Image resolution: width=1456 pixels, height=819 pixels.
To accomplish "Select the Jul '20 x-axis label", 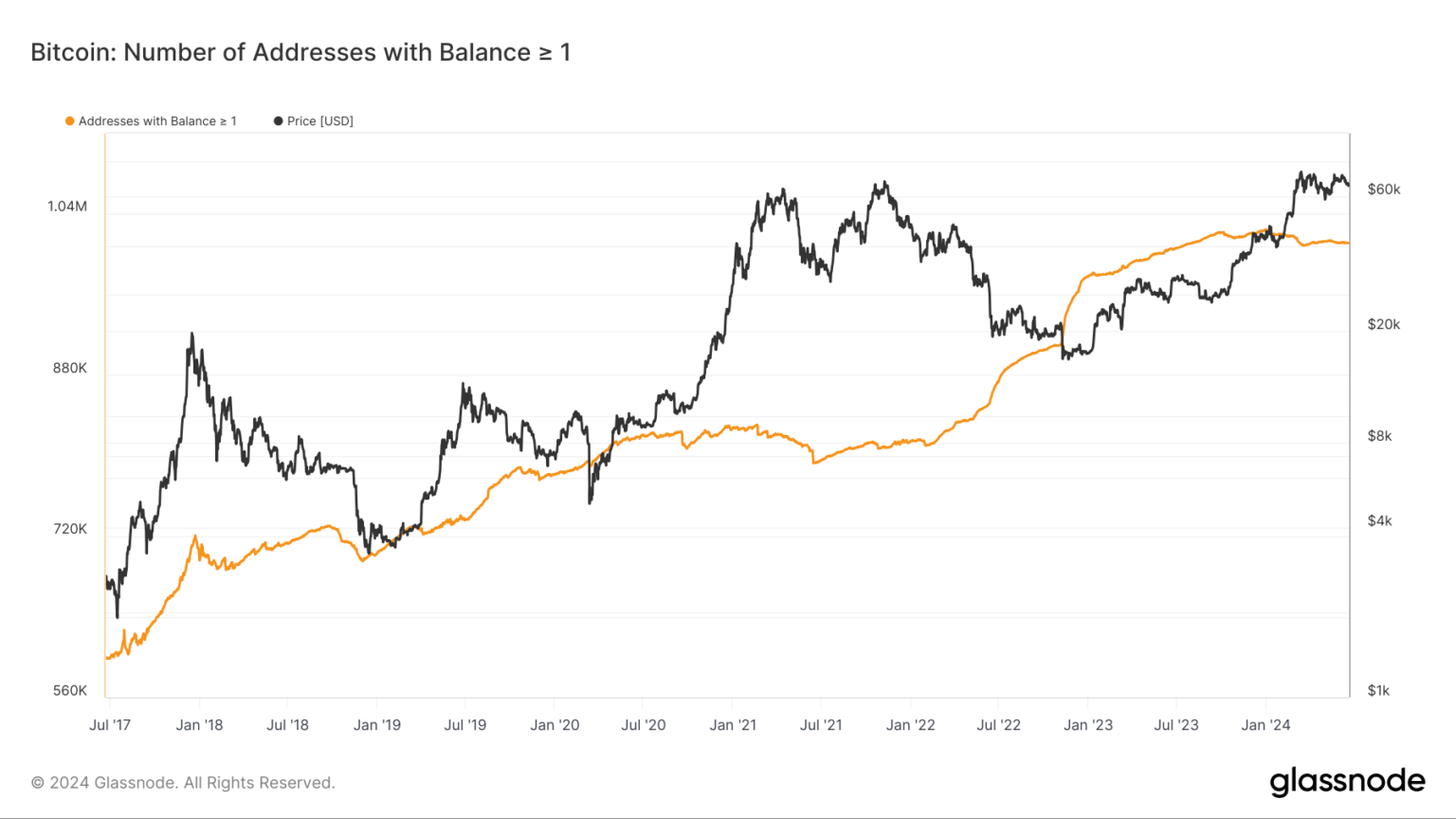I will click(x=644, y=725).
